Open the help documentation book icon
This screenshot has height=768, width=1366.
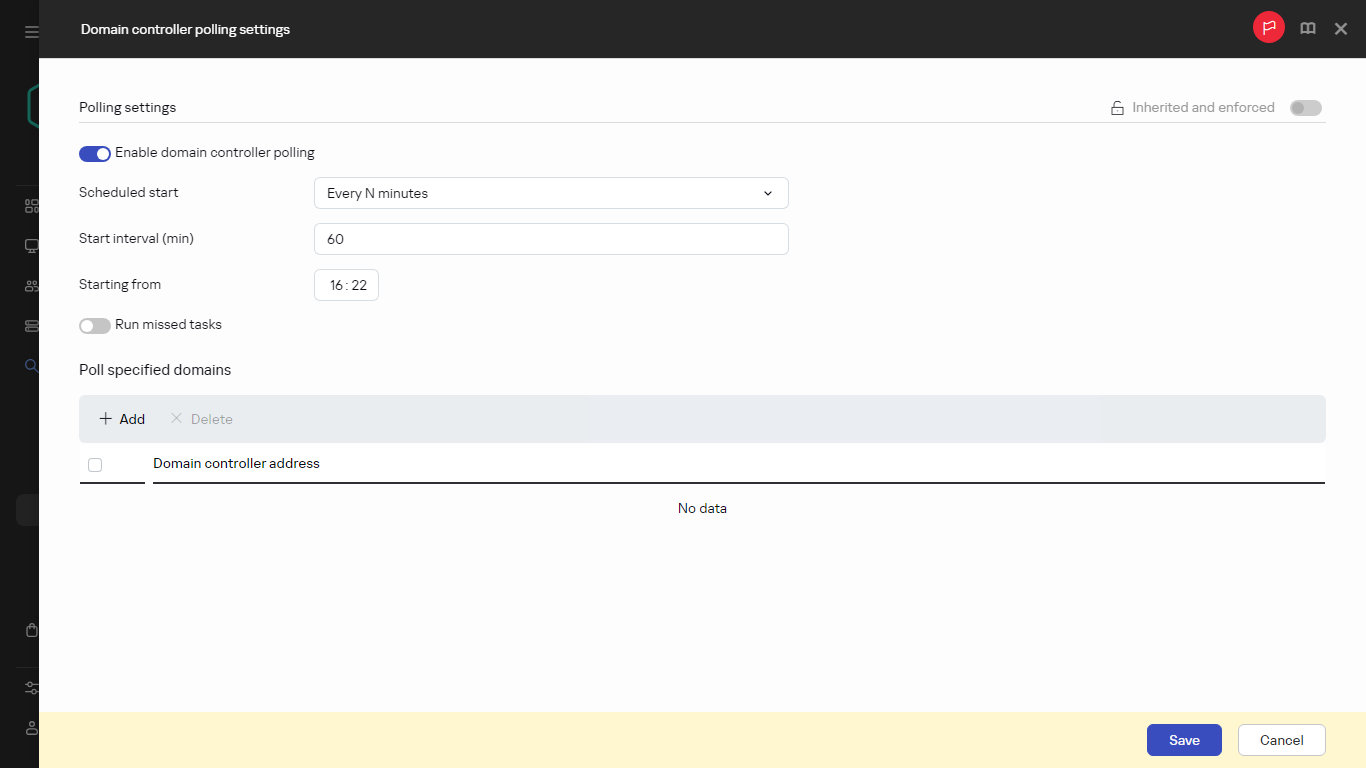(x=1308, y=28)
